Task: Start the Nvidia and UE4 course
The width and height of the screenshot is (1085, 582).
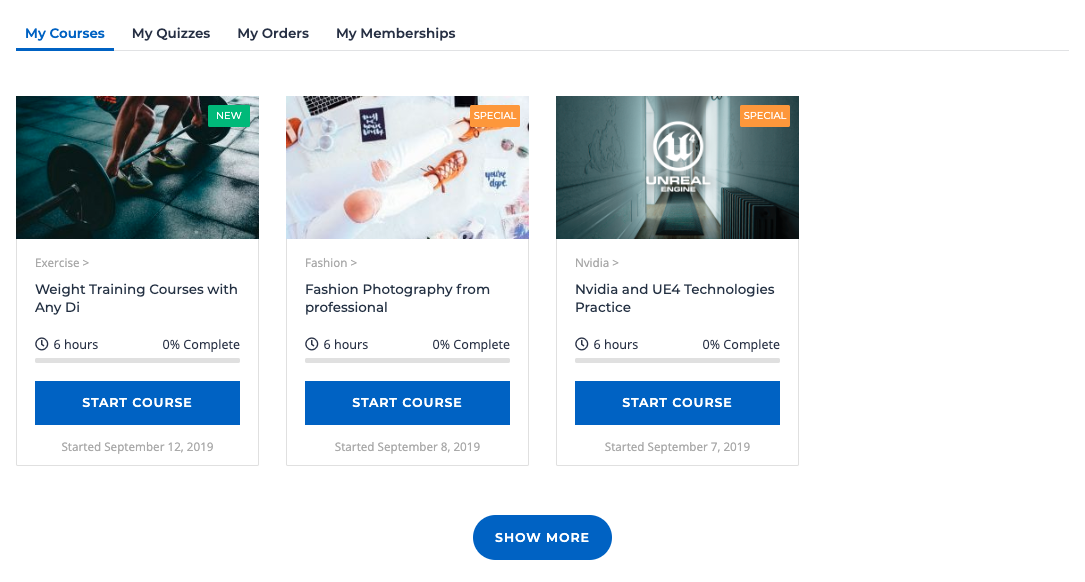Action: (677, 403)
